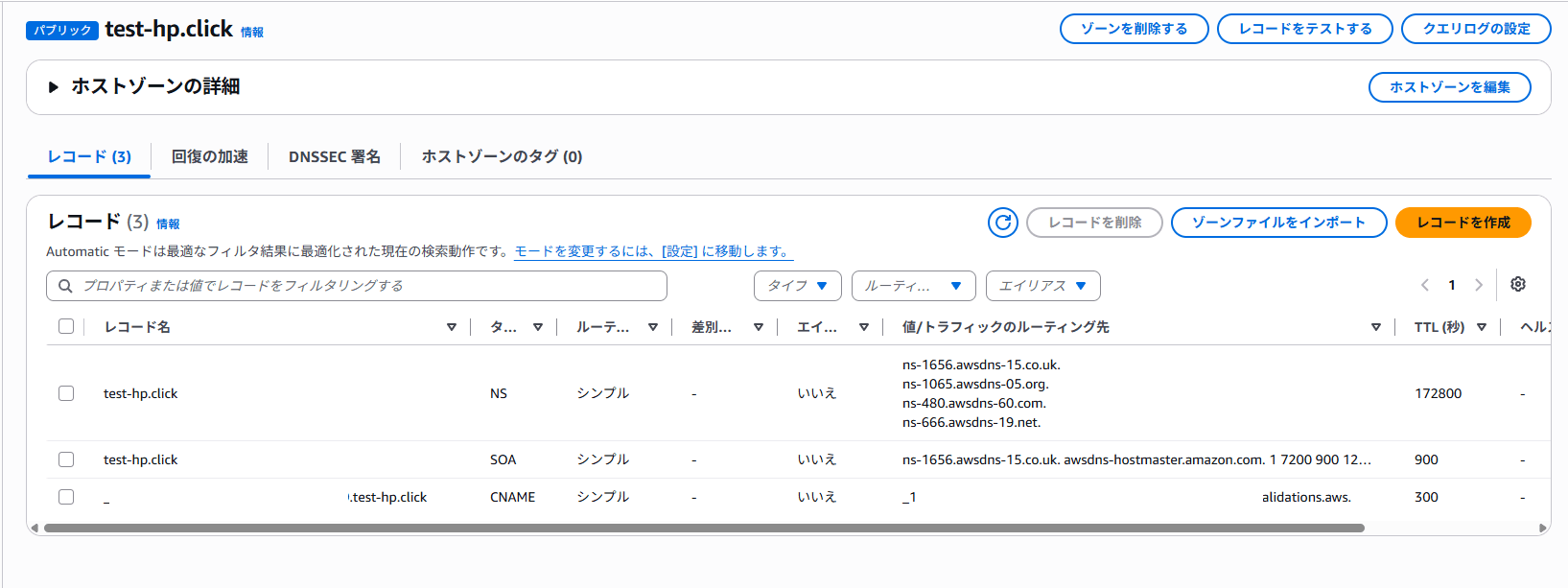Select the NS record checkbox
Viewport: 1568px width, 588px height.
(x=66, y=393)
